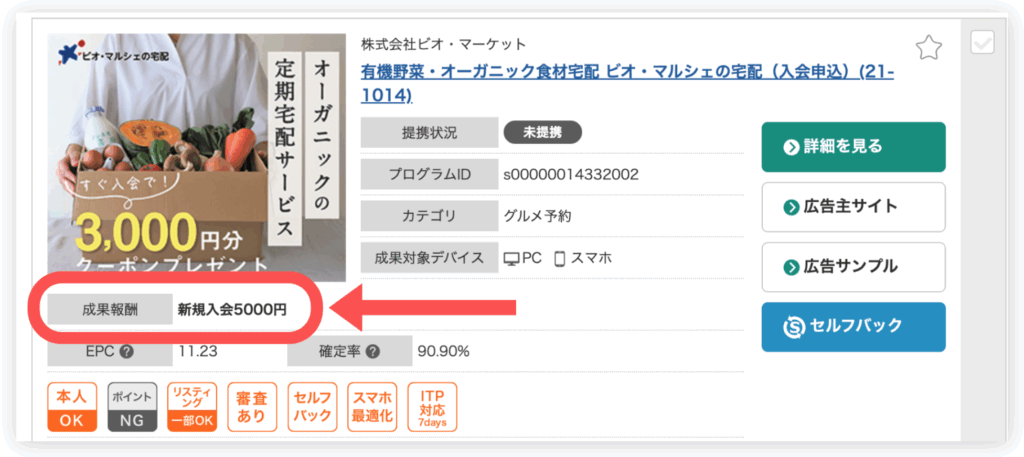Click the organic delivery banner image
Image resolution: width=1024 pixels, height=457 pixels.
(196, 157)
